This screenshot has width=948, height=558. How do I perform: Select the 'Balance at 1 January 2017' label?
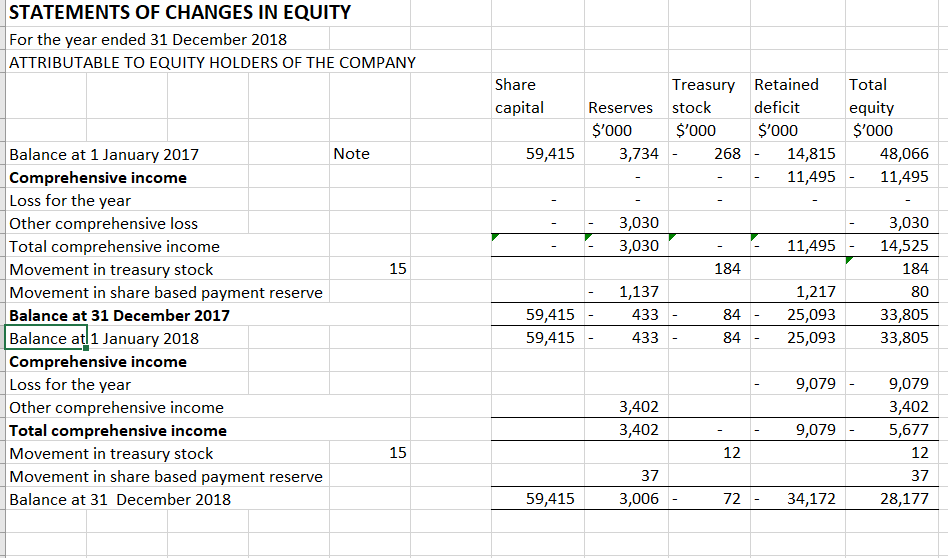pos(104,154)
